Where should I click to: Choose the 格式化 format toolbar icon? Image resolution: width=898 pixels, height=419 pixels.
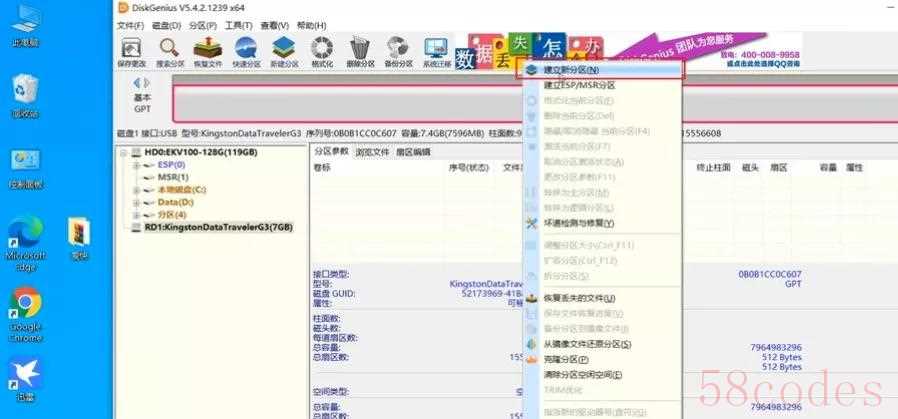click(322, 52)
